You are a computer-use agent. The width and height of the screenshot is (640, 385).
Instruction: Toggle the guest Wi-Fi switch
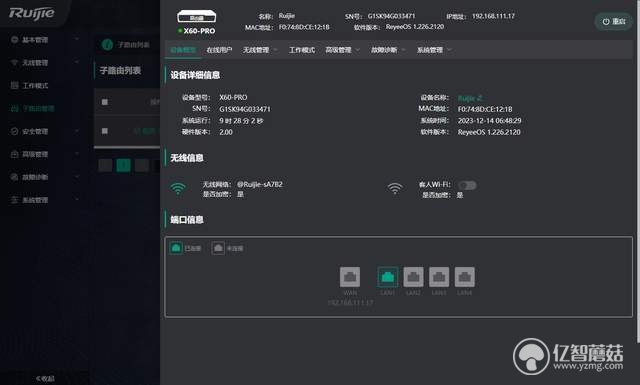click(x=467, y=185)
